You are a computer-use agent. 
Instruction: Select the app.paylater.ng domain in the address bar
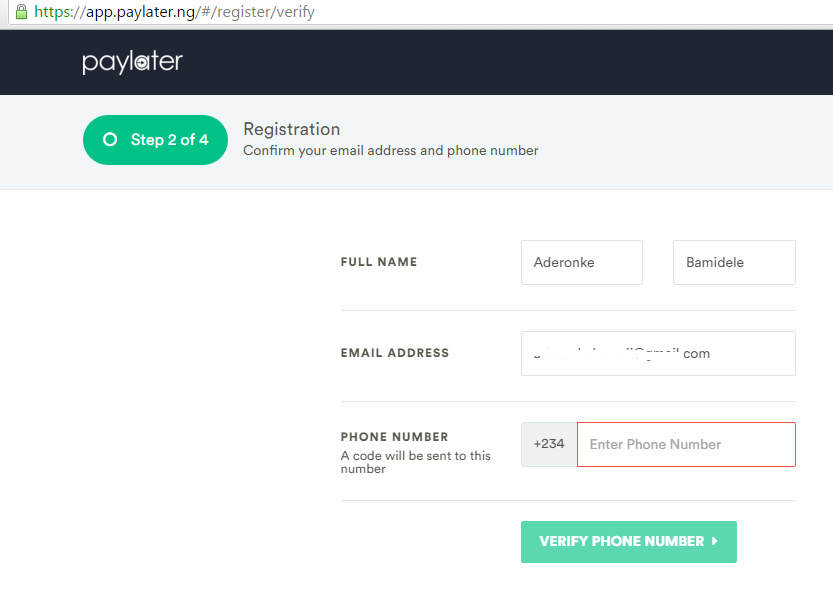tap(140, 12)
